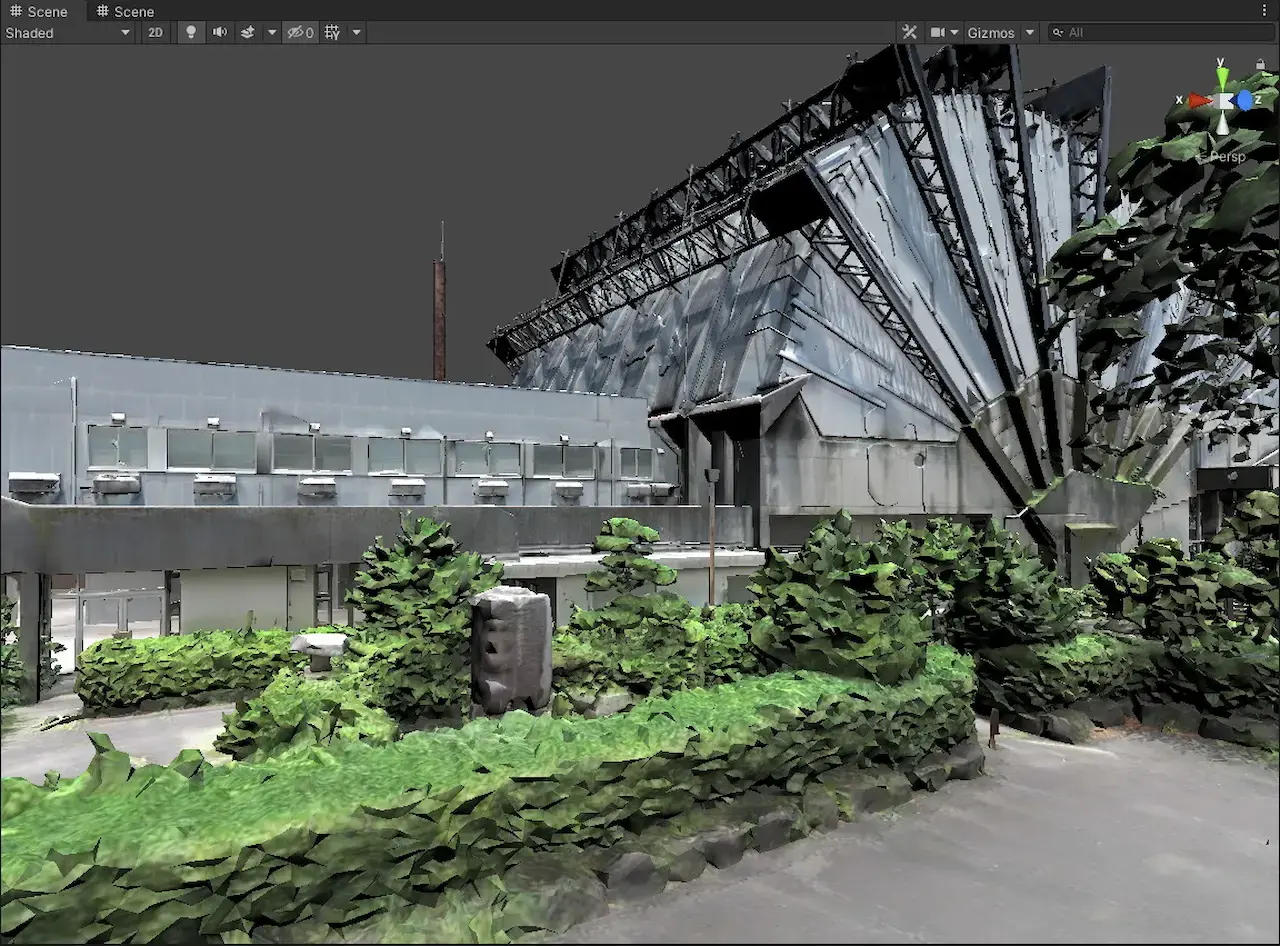Toggle scene effects (skybox/fog) layers icon

[x=247, y=33]
